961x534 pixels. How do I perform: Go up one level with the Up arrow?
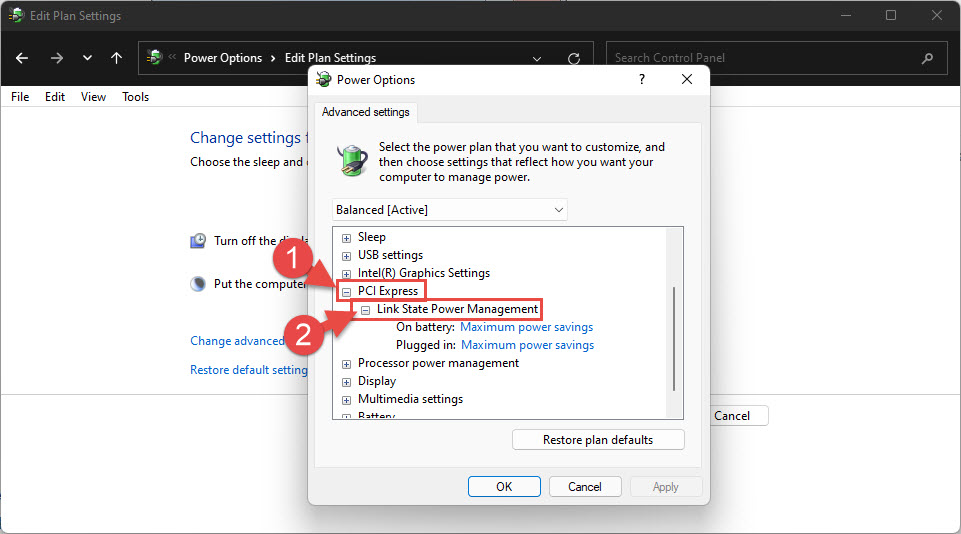[117, 58]
